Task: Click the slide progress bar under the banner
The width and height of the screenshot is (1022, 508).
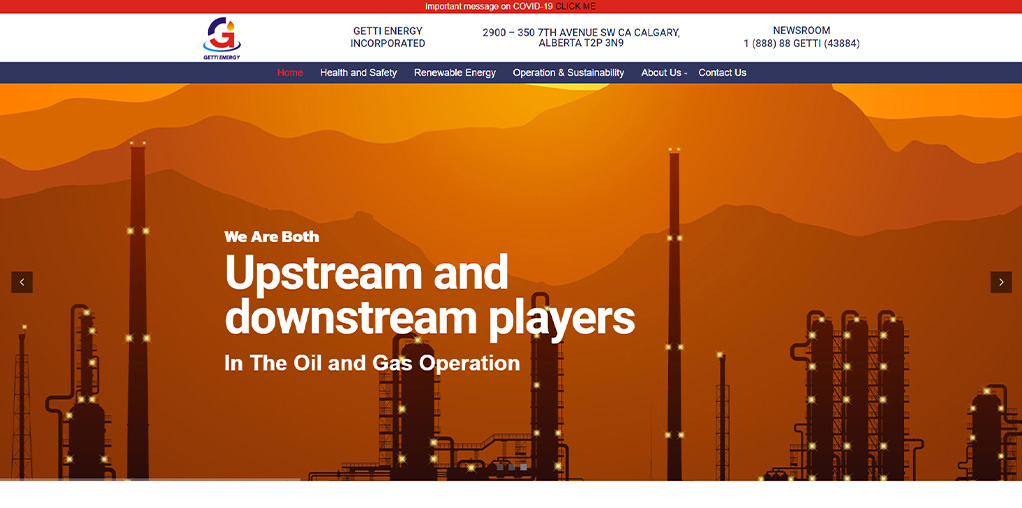Action: (x=150, y=480)
